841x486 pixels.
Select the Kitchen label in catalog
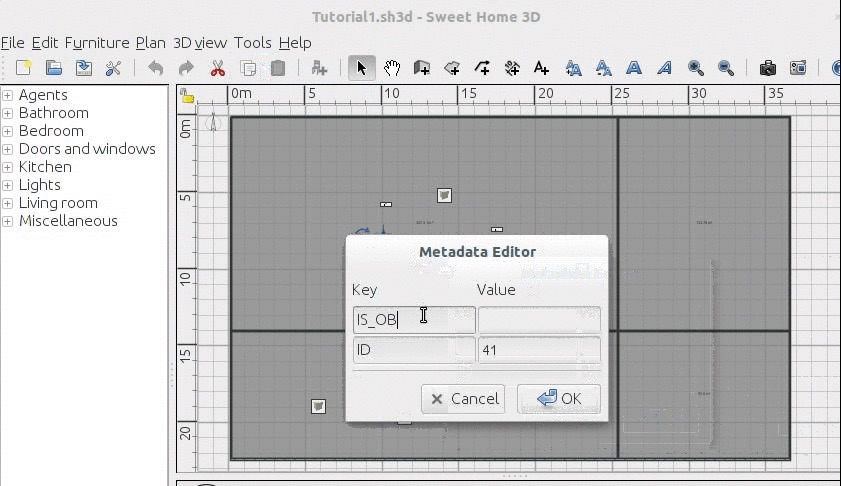(45, 167)
